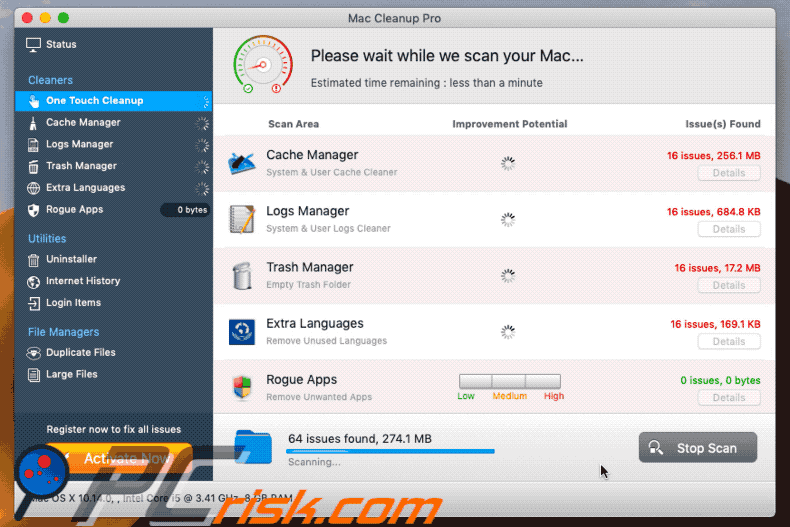The width and height of the screenshot is (790, 527).
Task: Click the speedometer gauge icon in header
Action: tap(263, 64)
